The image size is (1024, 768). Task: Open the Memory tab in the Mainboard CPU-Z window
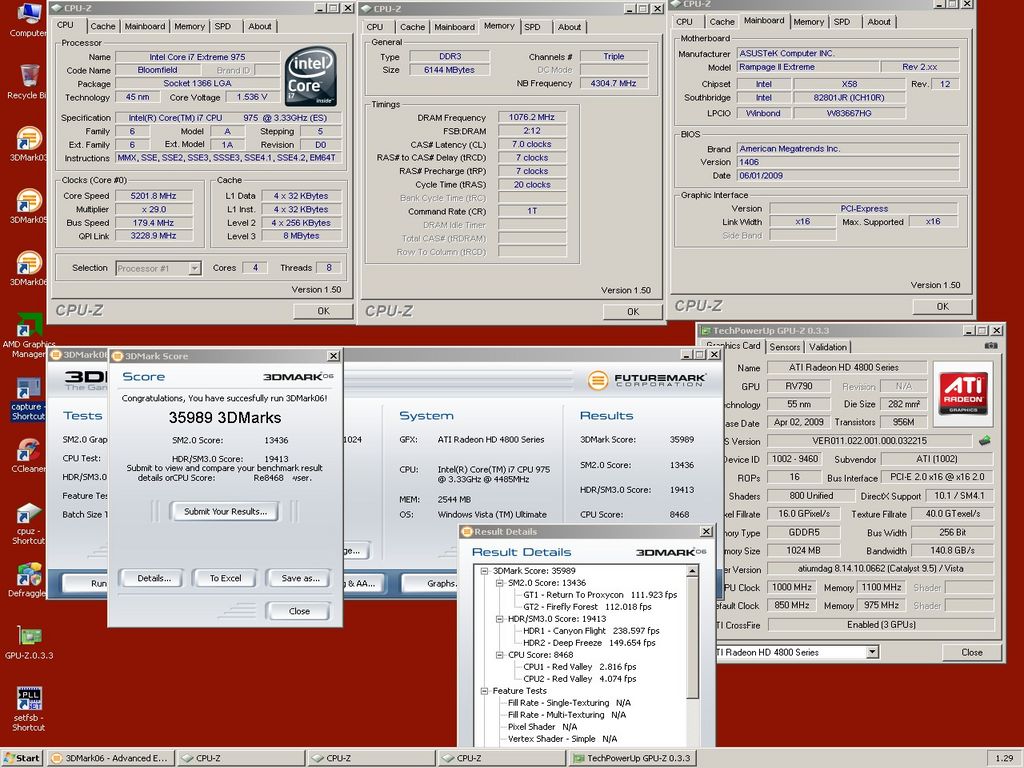click(808, 22)
